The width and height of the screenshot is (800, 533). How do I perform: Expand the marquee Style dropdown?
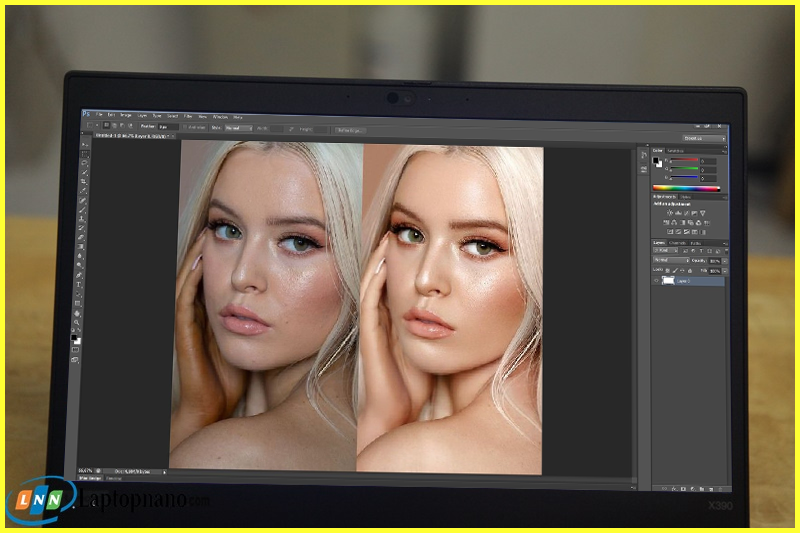pos(238,129)
